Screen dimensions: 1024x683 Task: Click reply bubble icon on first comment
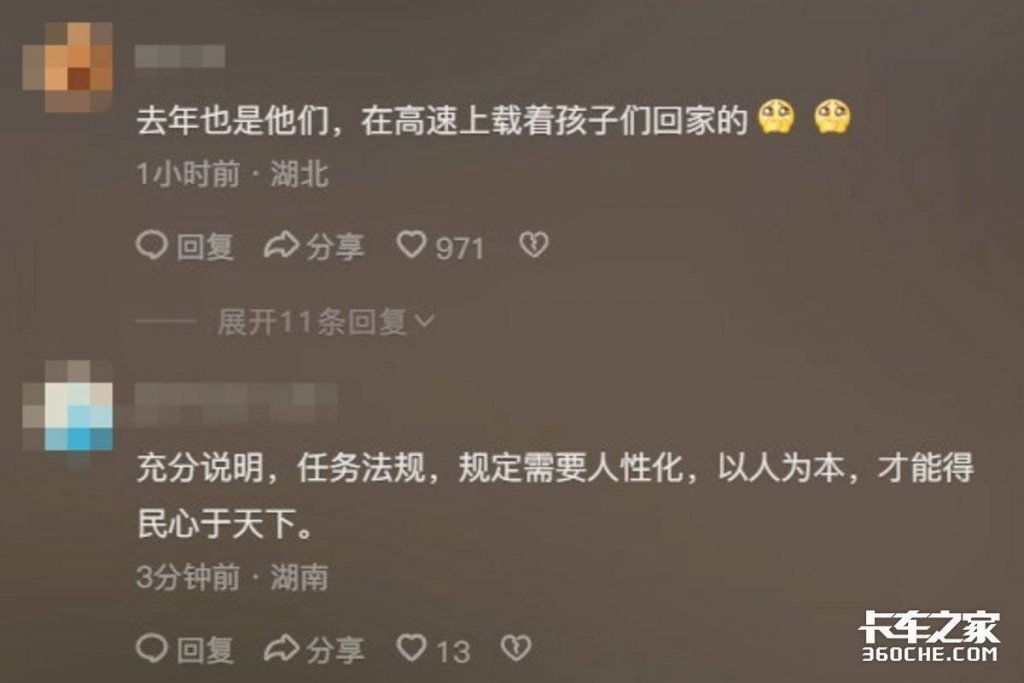(152, 246)
